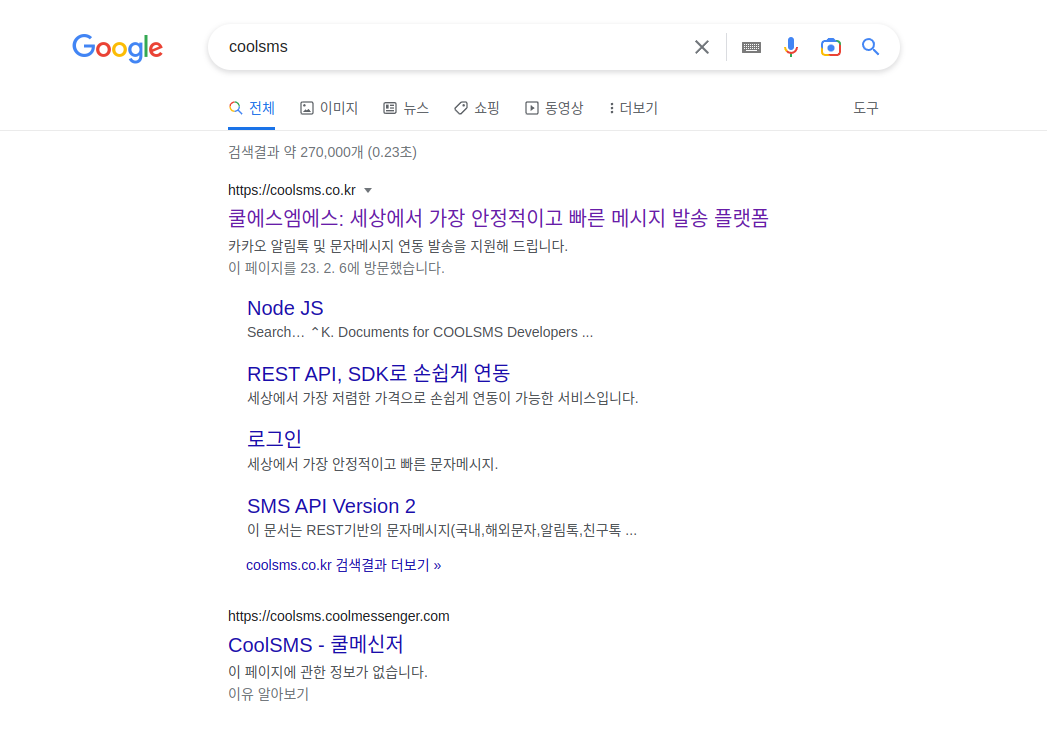Viewport: 1047px width, 732px height.
Task: Open the 로그인 sitelink
Action: click(274, 439)
